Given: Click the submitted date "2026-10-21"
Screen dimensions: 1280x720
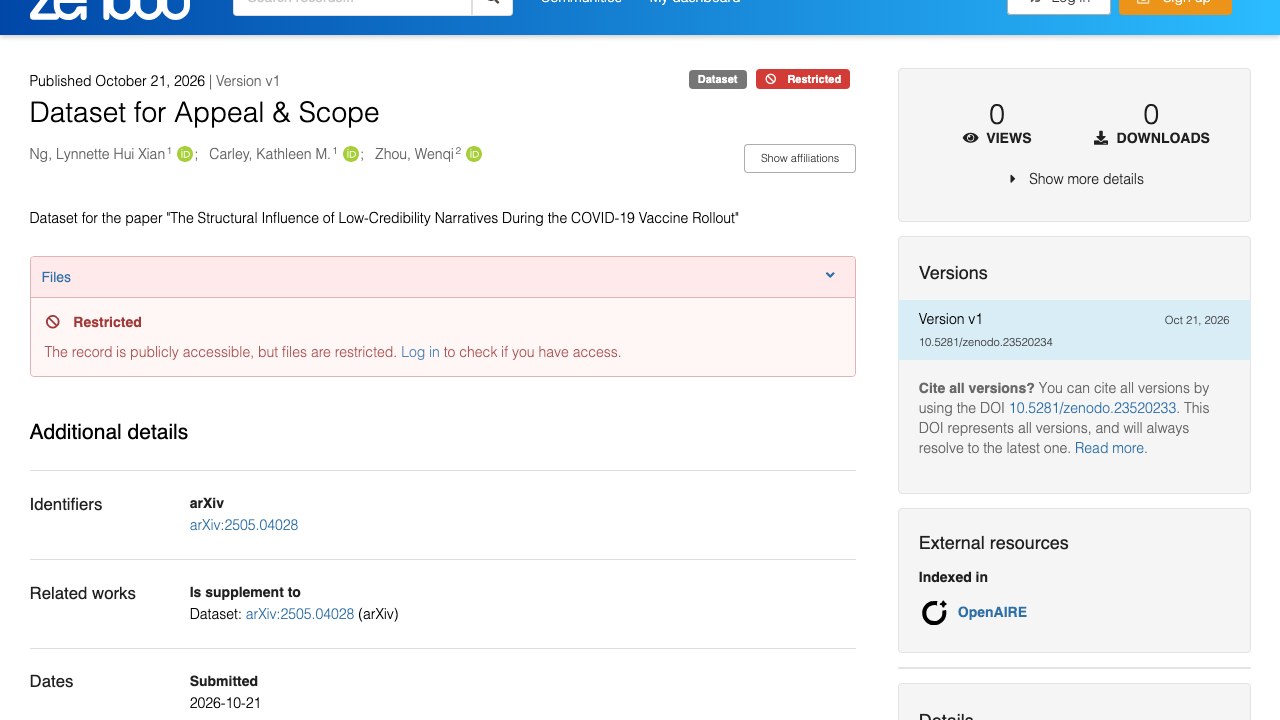Looking at the screenshot, I should click(x=225, y=703).
